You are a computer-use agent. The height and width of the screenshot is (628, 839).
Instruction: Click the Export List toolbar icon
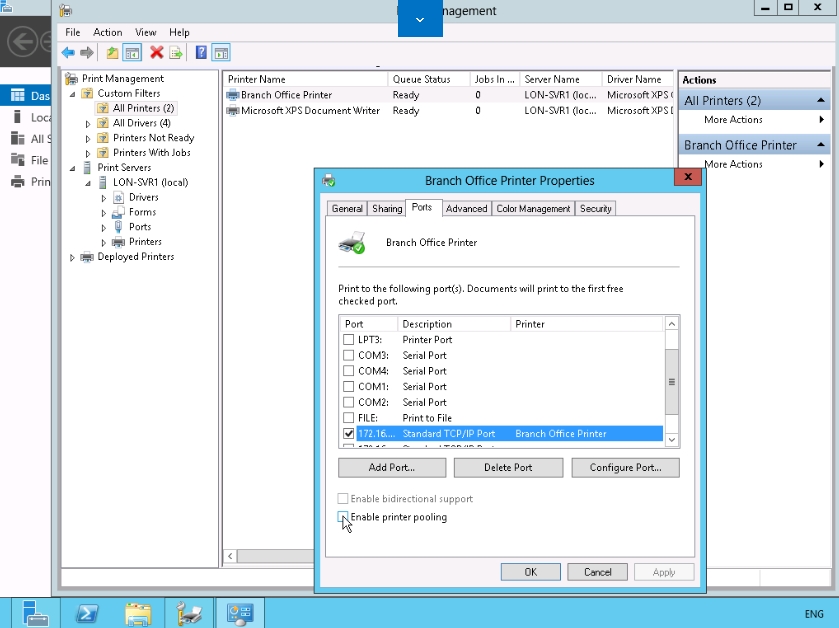[176, 53]
